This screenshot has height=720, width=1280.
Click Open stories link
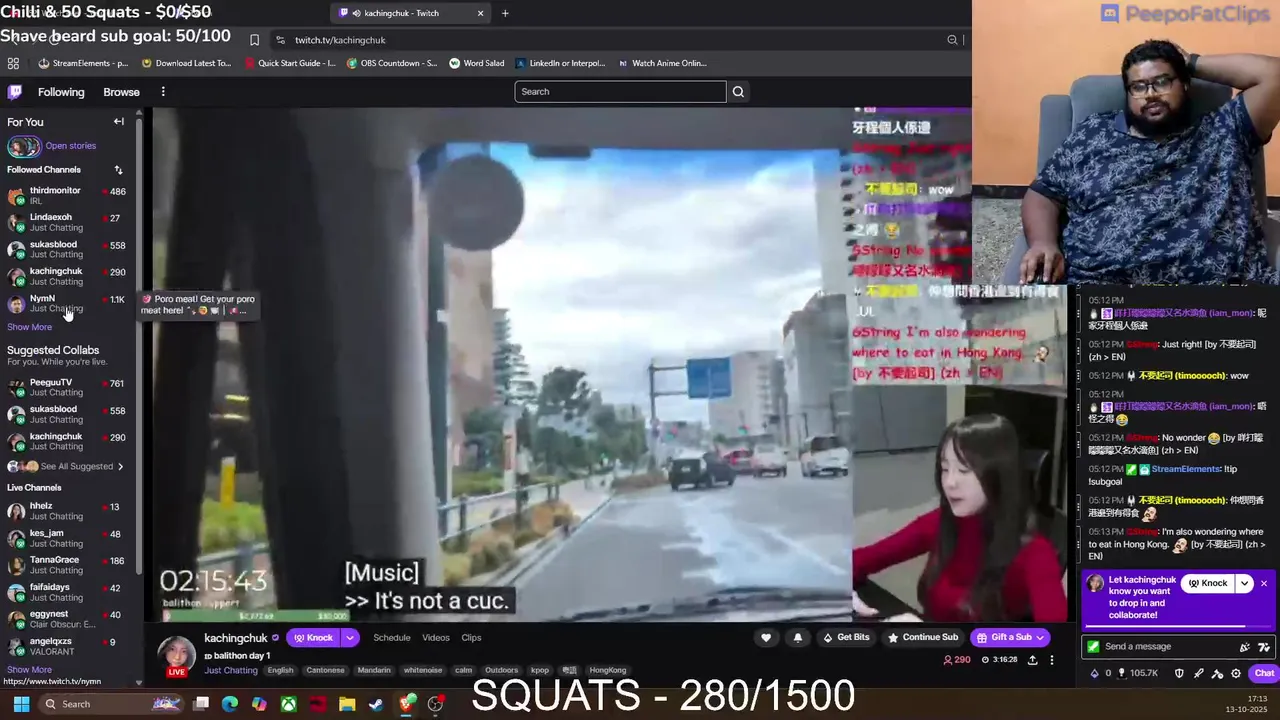coord(70,146)
